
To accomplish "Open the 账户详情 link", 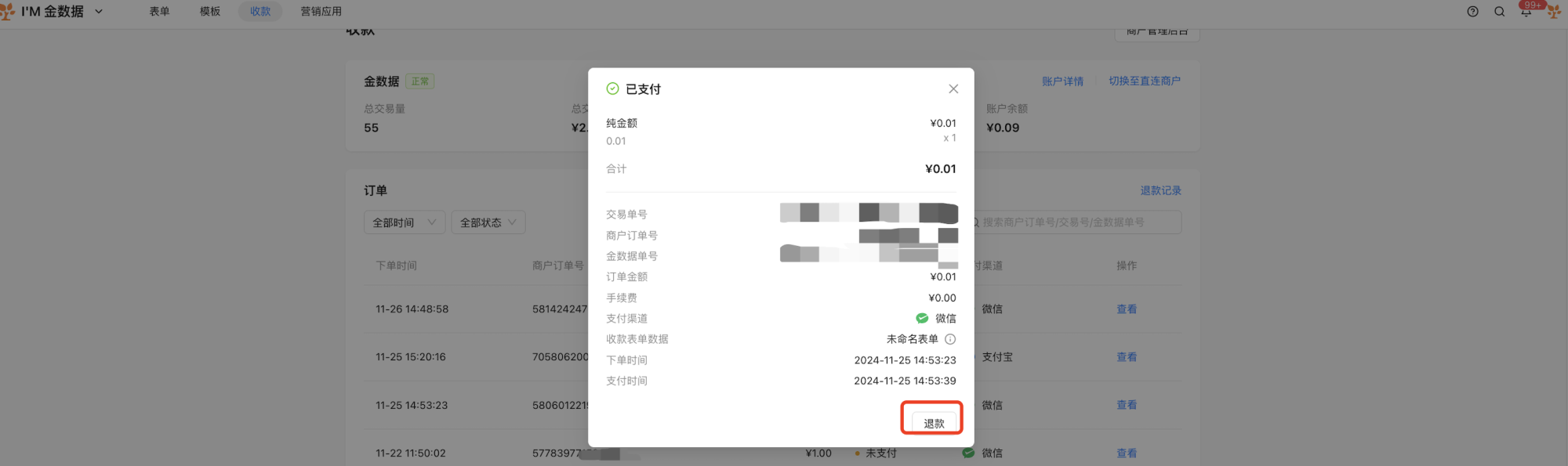I will click(x=1062, y=81).
